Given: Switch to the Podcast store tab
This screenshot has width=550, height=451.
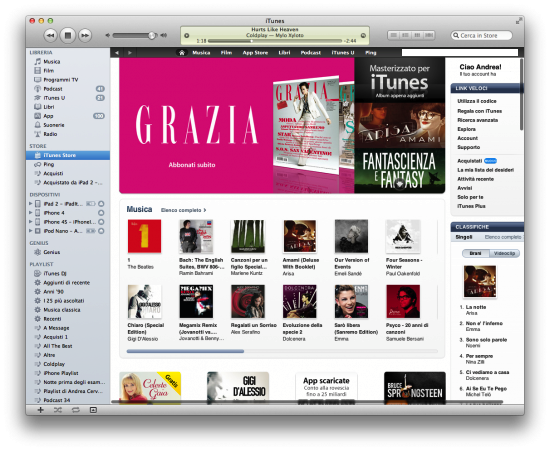Looking at the screenshot, I should pos(310,53).
